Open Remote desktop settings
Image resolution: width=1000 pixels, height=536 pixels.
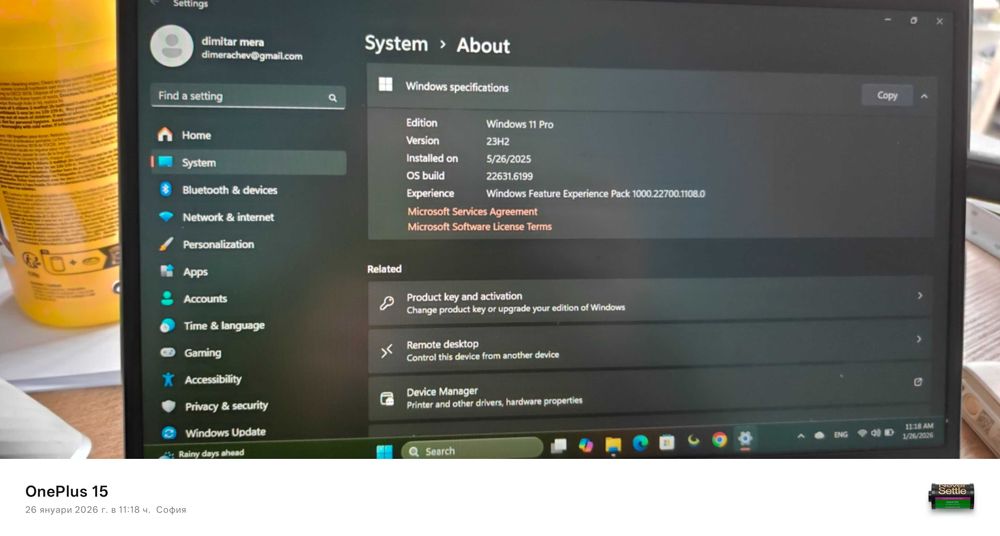(x=651, y=349)
